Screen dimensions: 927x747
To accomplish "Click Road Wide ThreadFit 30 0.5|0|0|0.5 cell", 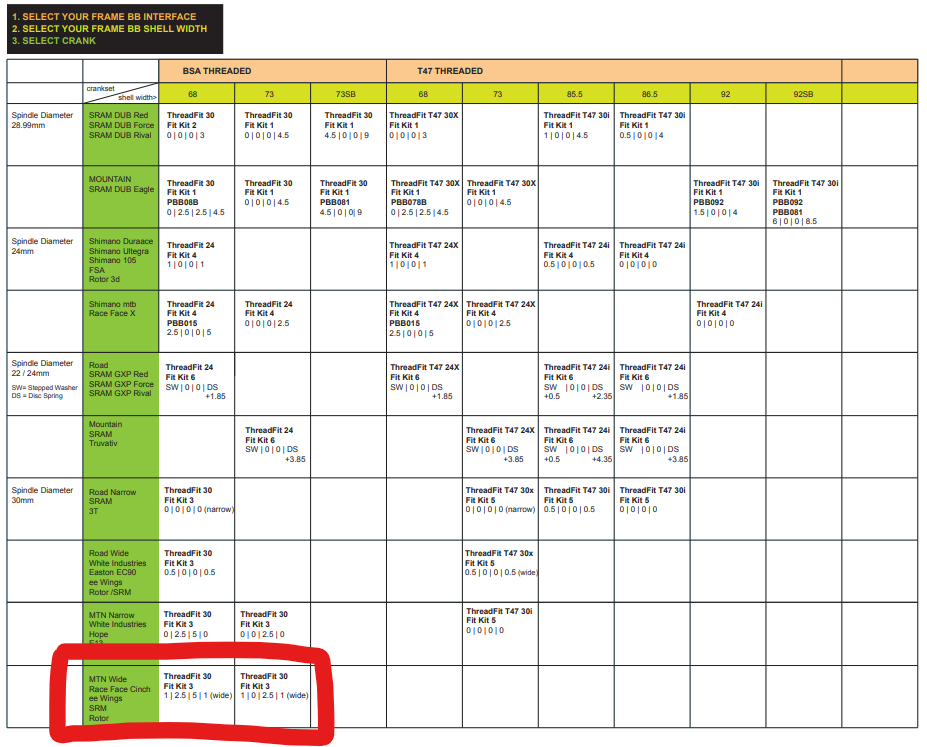I will pyautogui.click(x=197, y=571).
